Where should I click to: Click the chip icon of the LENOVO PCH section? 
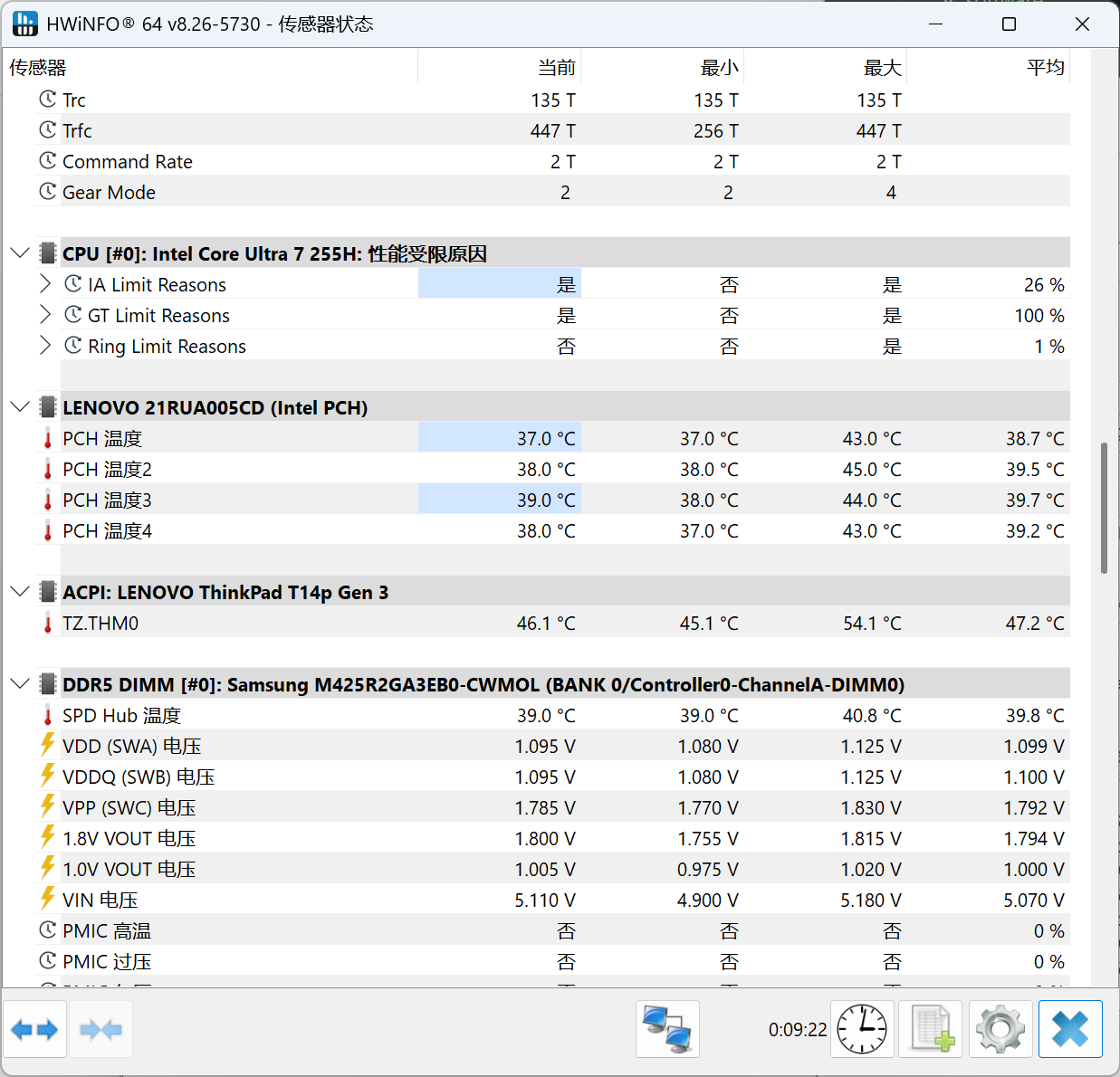click(48, 406)
